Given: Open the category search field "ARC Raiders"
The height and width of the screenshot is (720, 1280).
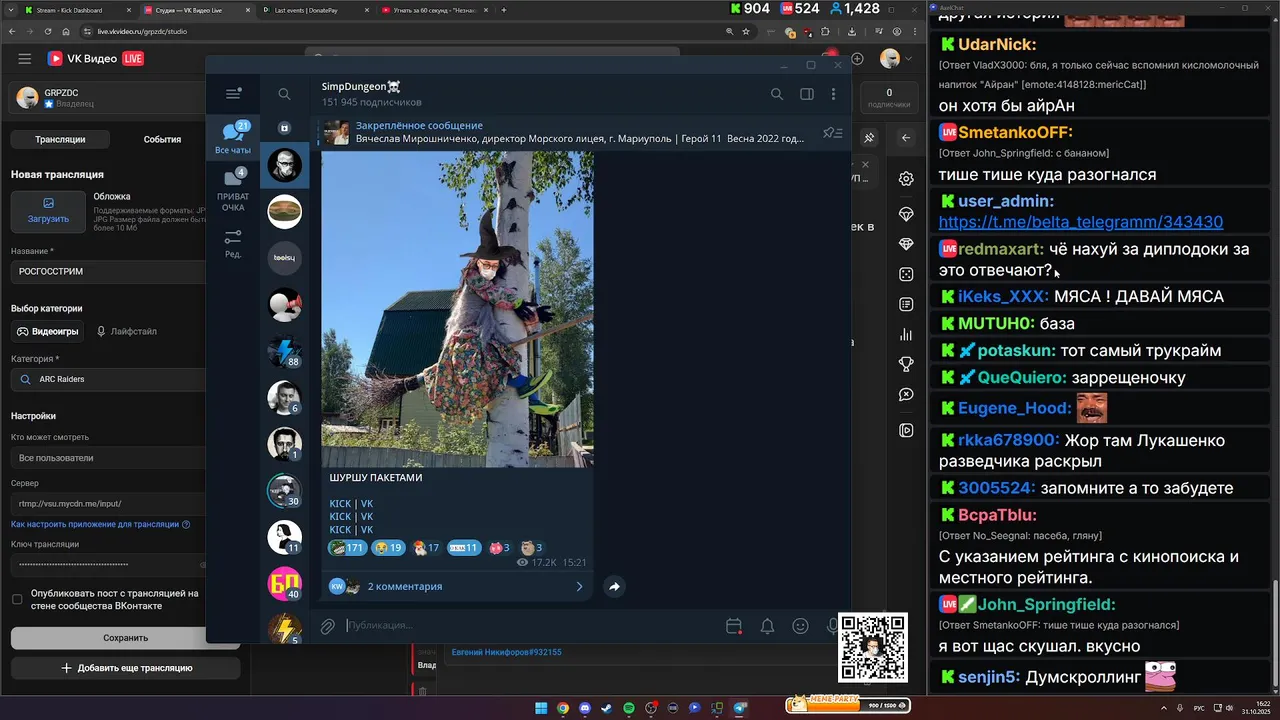Looking at the screenshot, I should pos(108,379).
